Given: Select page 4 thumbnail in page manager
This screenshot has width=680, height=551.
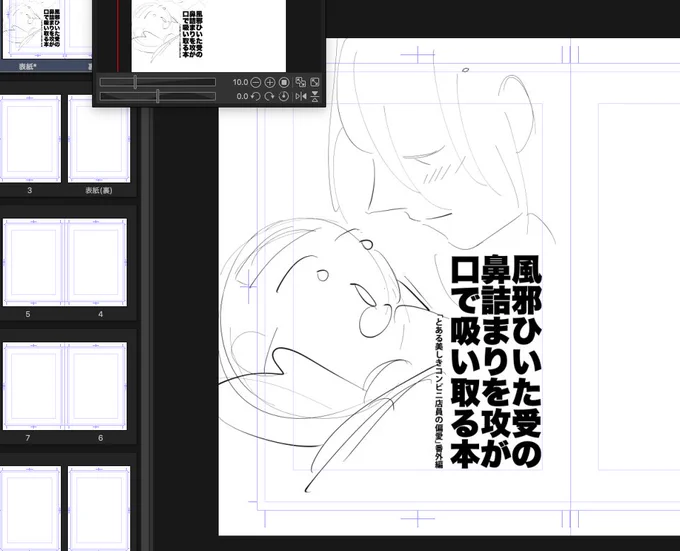Looking at the screenshot, I should (x=96, y=263).
